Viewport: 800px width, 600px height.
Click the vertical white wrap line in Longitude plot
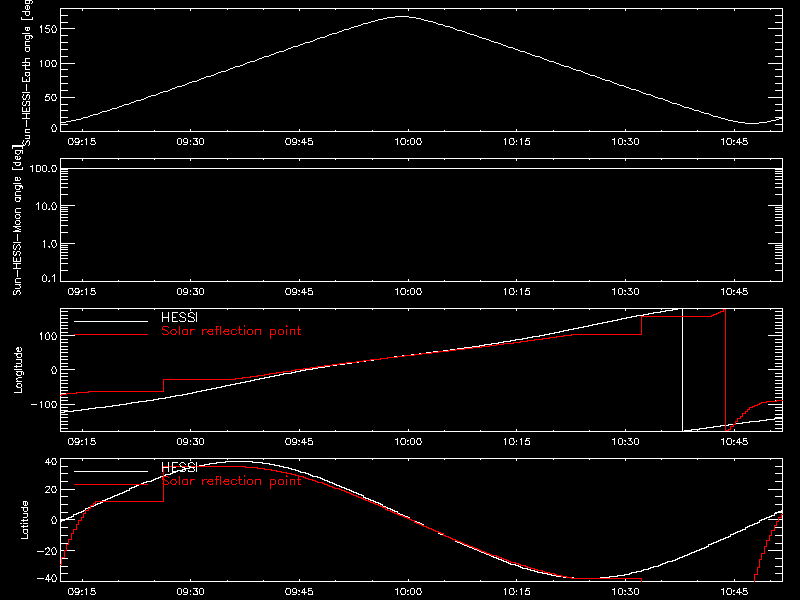pos(682,370)
